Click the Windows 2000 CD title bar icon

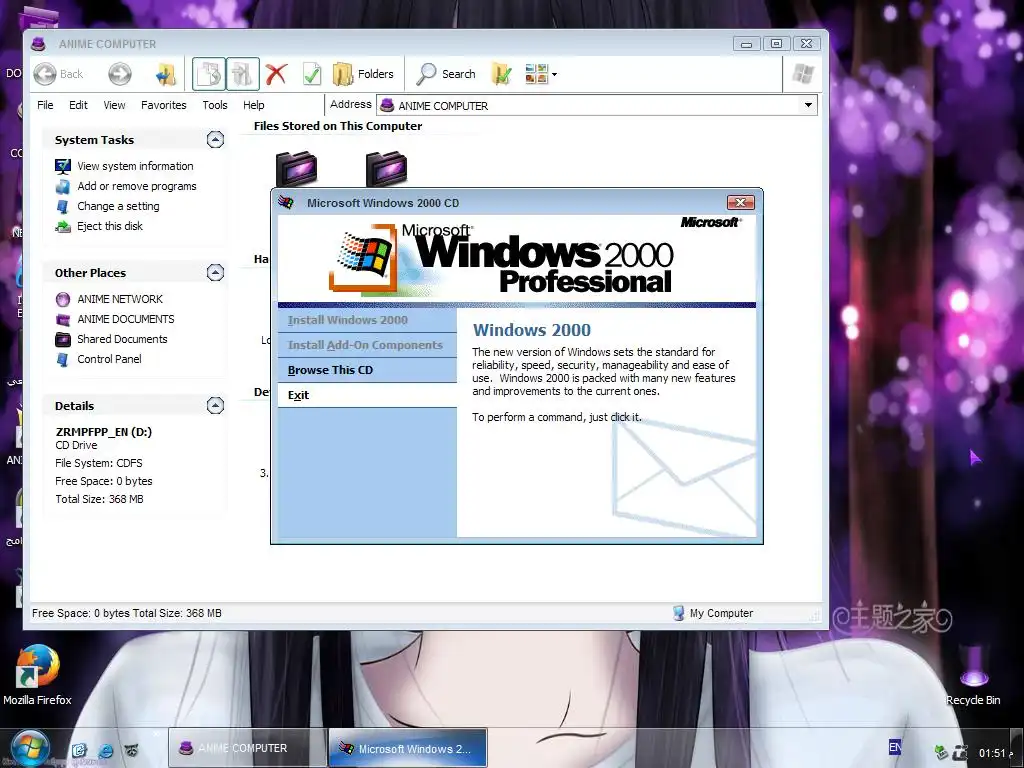(286, 202)
